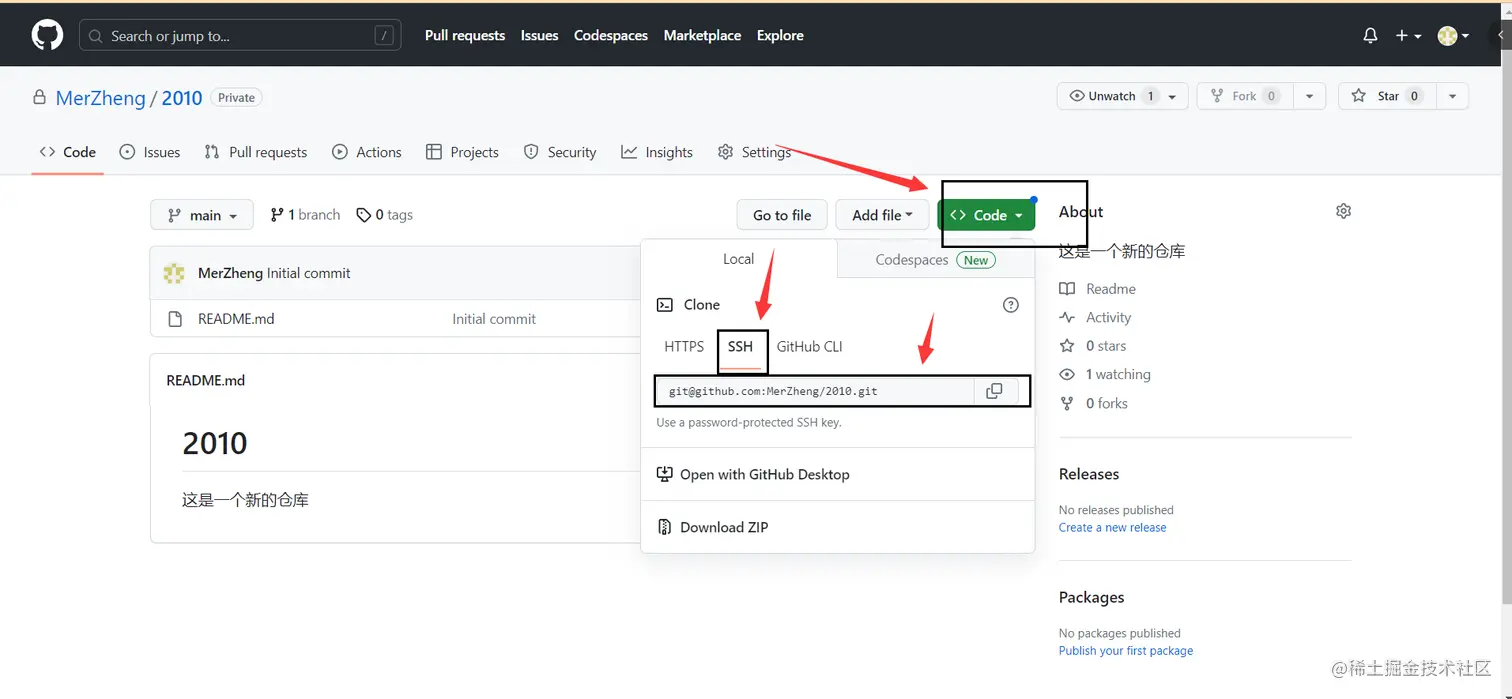Viewport: 1512px width, 699px height.
Task: Expand the Fork options dropdown arrow
Action: coord(1309,96)
